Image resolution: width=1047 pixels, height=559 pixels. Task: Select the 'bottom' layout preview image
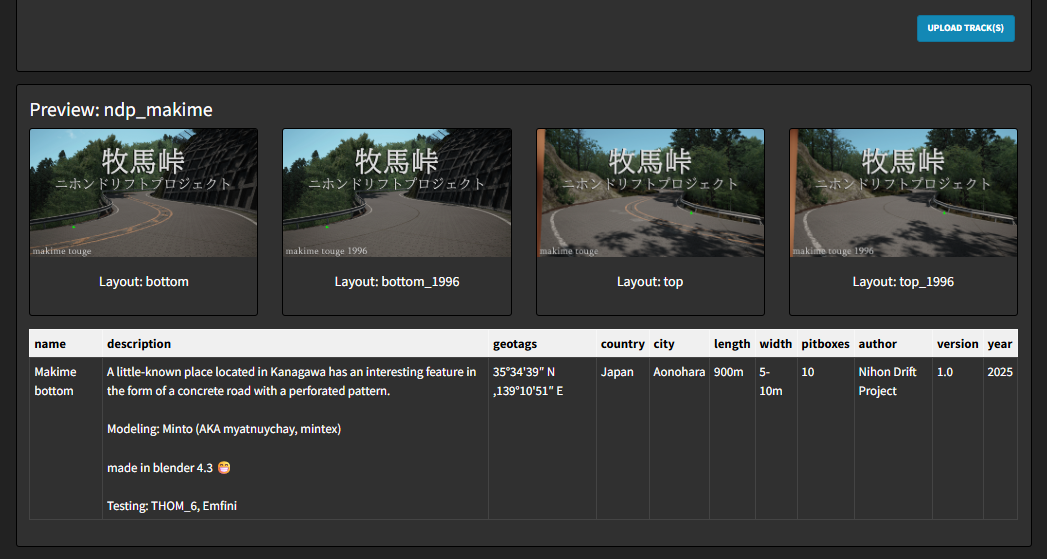[144, 193]
